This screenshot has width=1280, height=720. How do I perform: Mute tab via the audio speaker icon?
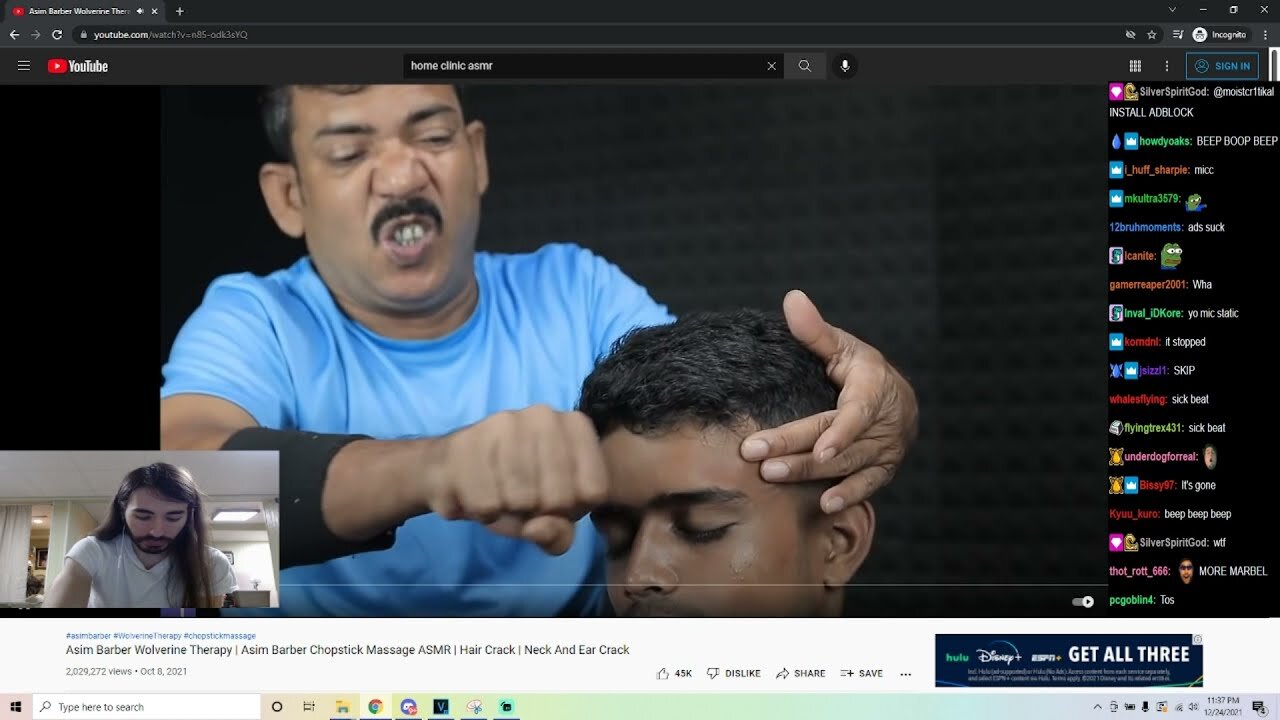coord(139,11)
